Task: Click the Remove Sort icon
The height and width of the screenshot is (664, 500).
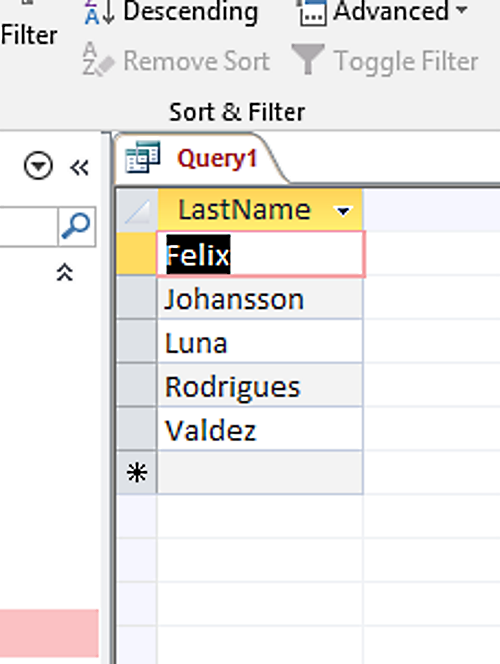Action: click(98, 60)
